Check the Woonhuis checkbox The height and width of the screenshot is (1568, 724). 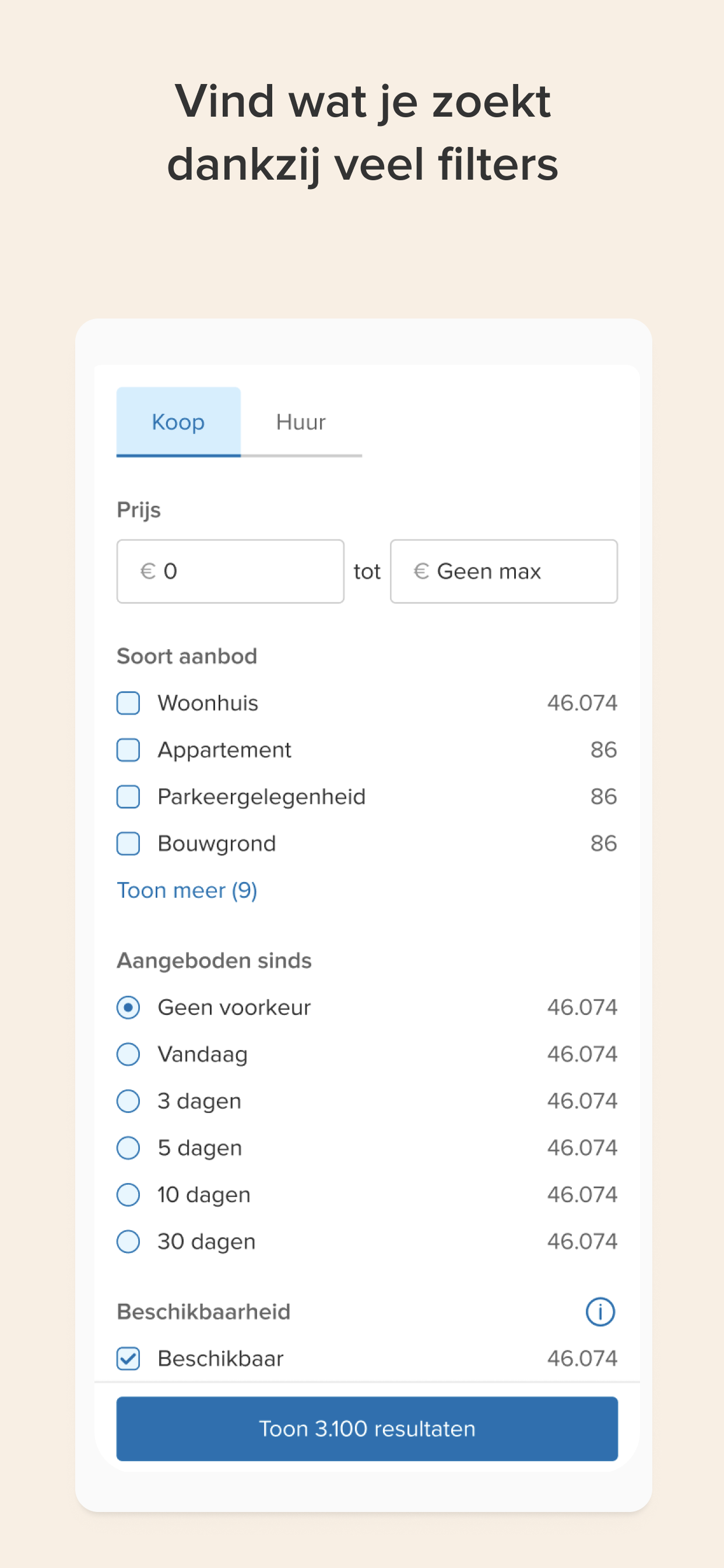(x=128, y=703)
